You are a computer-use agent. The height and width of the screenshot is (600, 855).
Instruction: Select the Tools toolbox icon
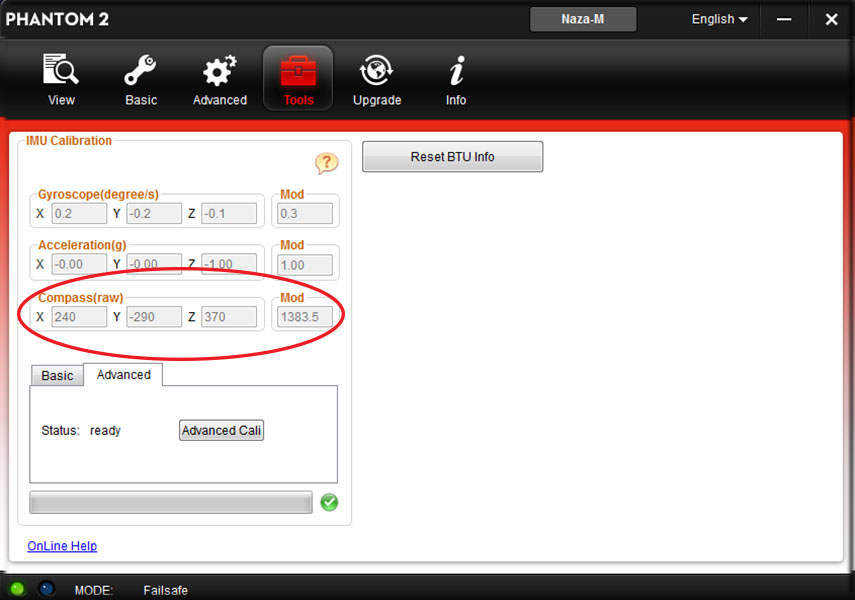298,79
